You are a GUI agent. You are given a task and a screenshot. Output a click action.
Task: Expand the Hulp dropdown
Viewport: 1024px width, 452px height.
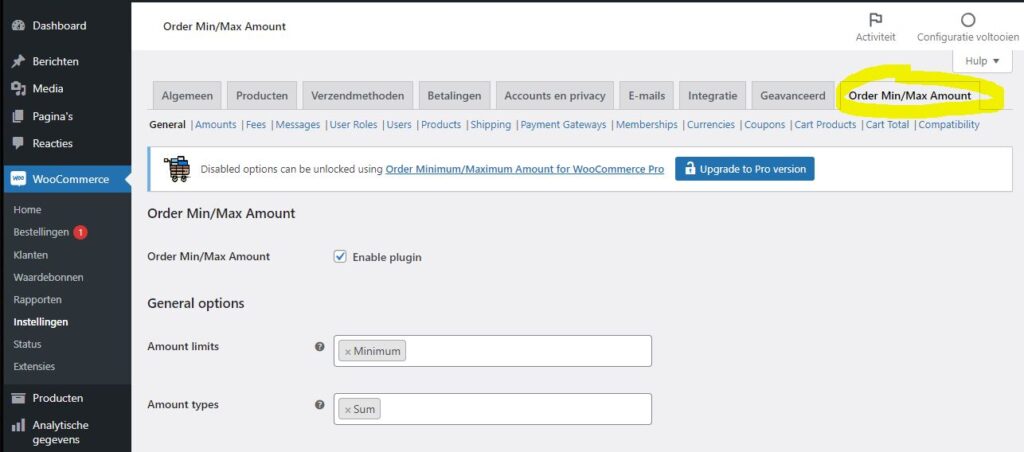tap(982, 61)
